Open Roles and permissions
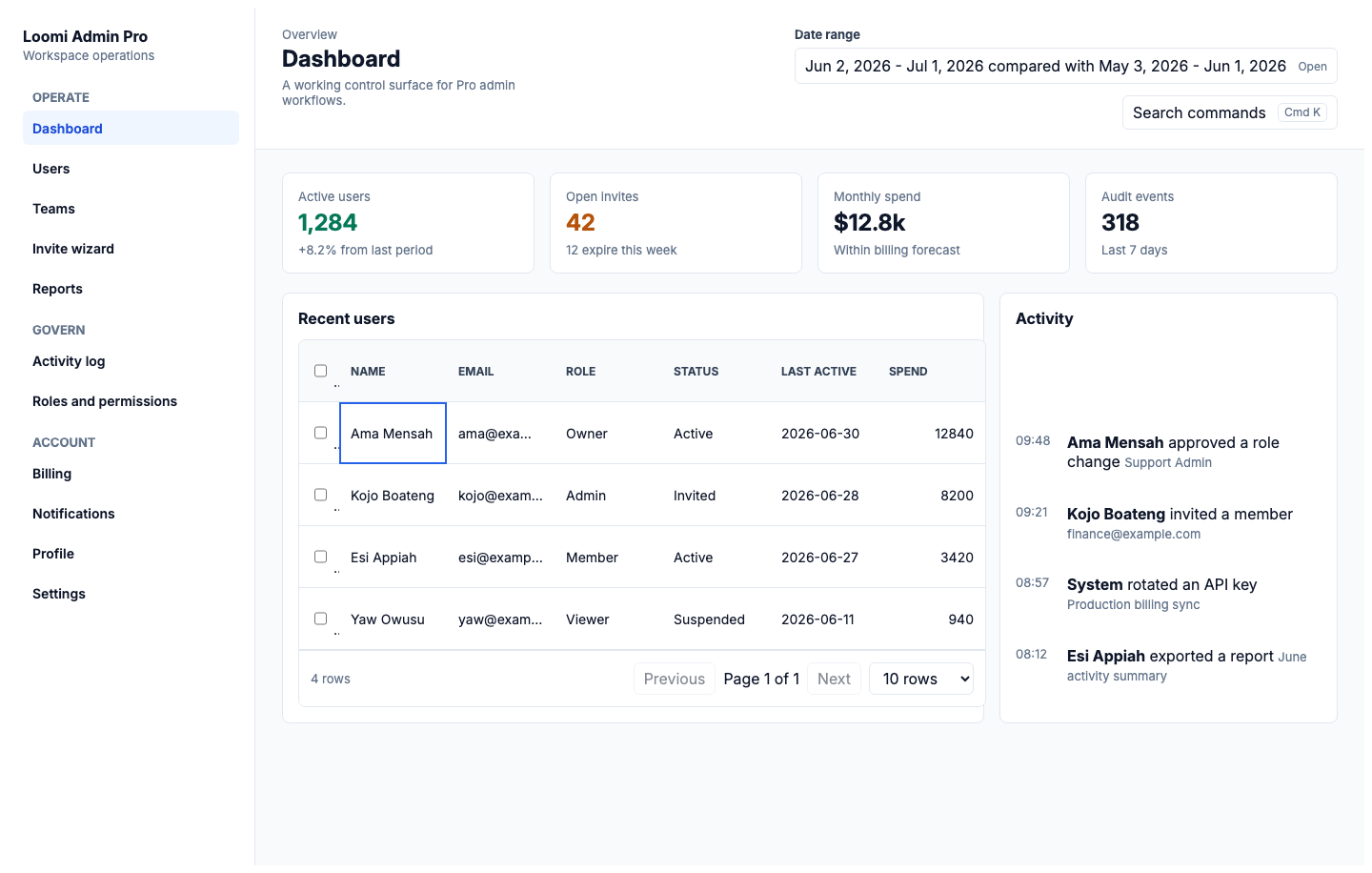The image size is (1372, 873). [x=131, y=401]
